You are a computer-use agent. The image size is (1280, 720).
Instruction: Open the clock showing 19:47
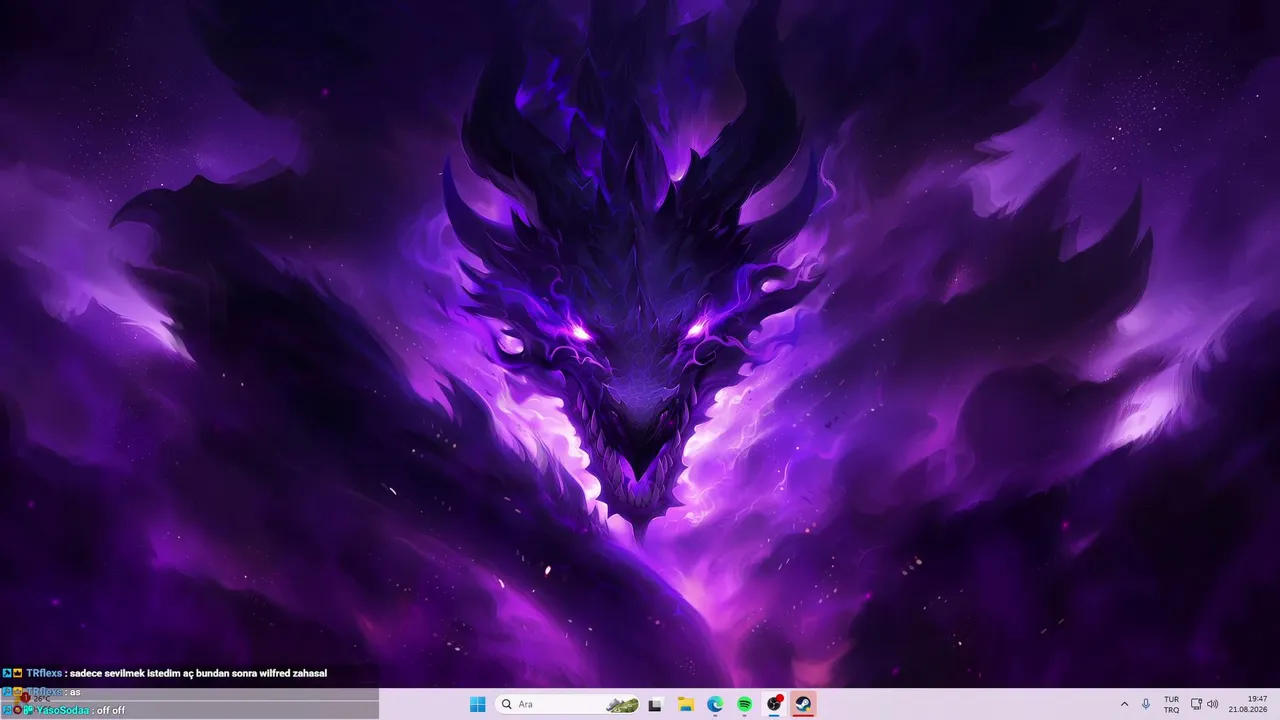(1248, 704)
